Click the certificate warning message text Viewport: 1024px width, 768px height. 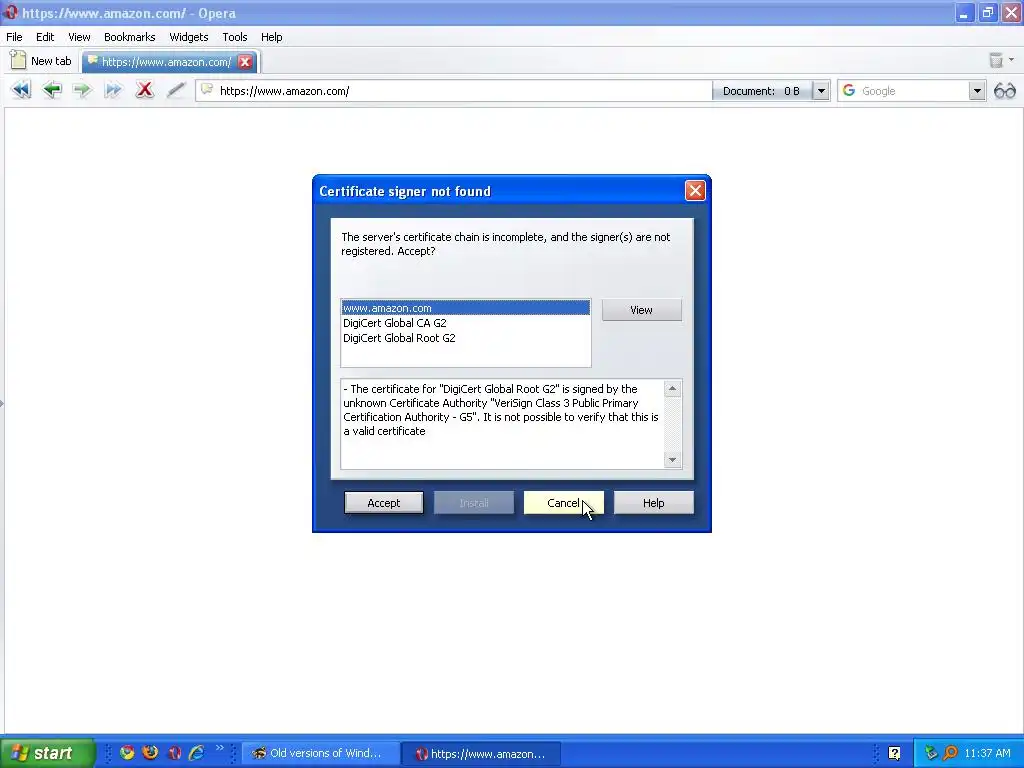(x=500, y=410)
